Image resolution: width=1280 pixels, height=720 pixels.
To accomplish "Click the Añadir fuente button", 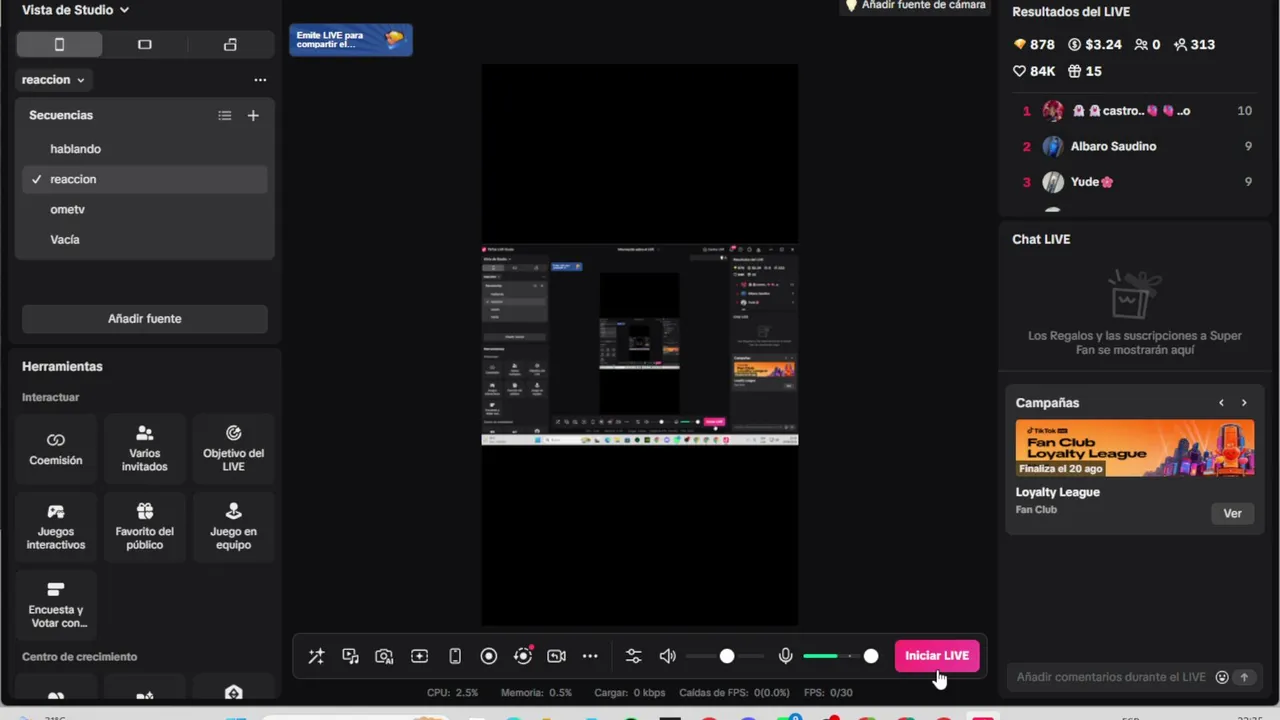I will pyautogui.click(x=145, y=319).
